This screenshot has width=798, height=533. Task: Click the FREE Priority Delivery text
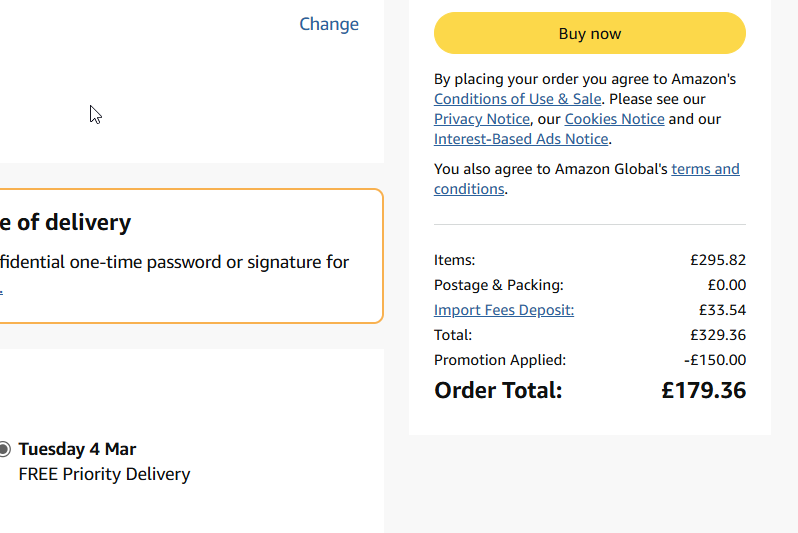pos(104,474)
